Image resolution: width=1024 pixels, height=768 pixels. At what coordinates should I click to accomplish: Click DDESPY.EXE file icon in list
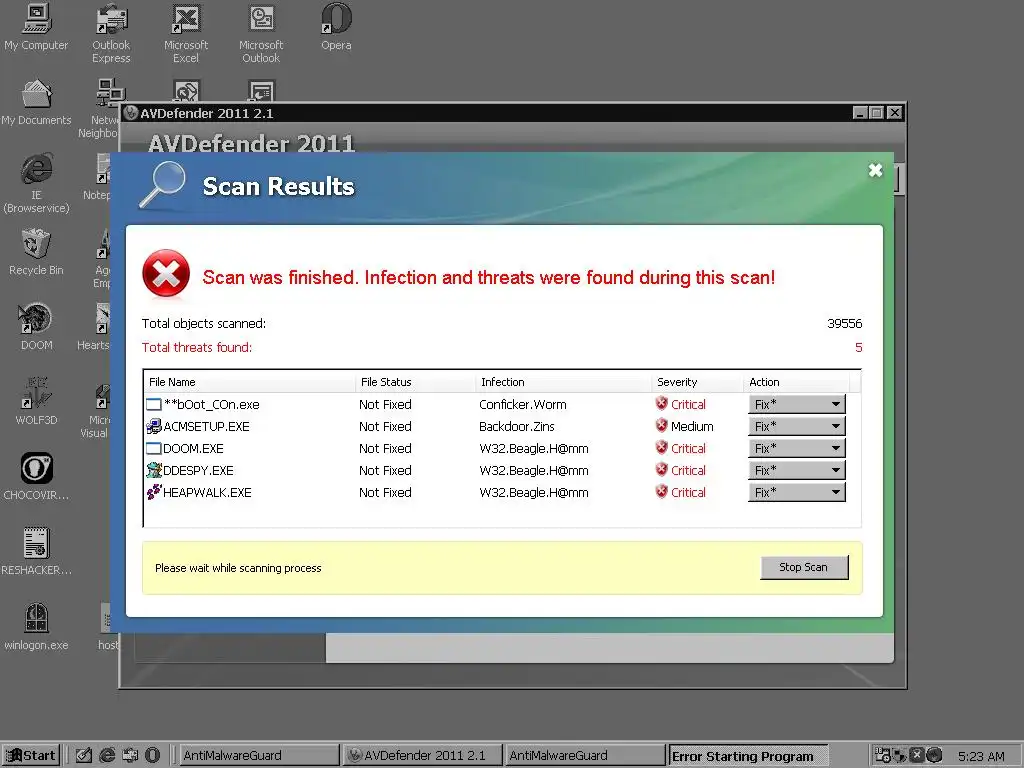154,470
